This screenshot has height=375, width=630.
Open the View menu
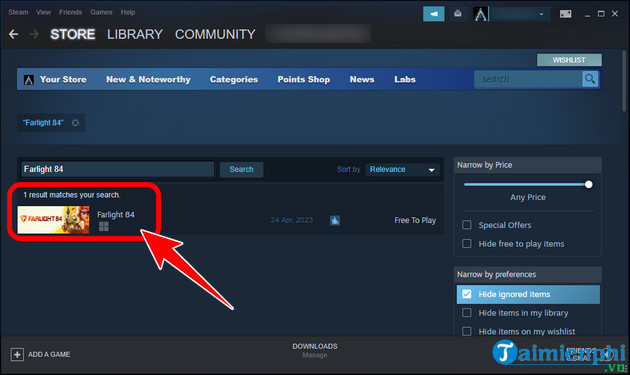pos(43,12)
